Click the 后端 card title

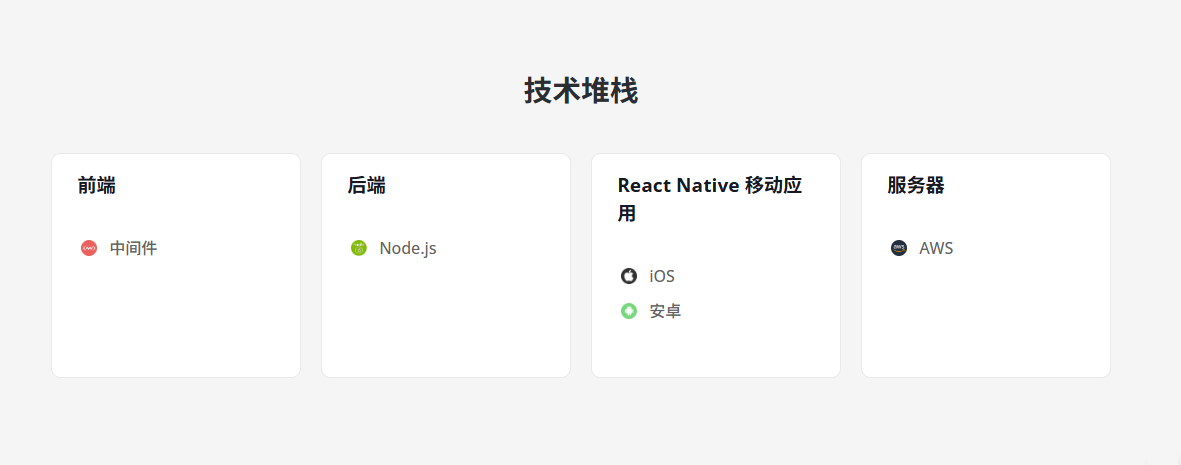pyautogui.click(x=367, y=185)
